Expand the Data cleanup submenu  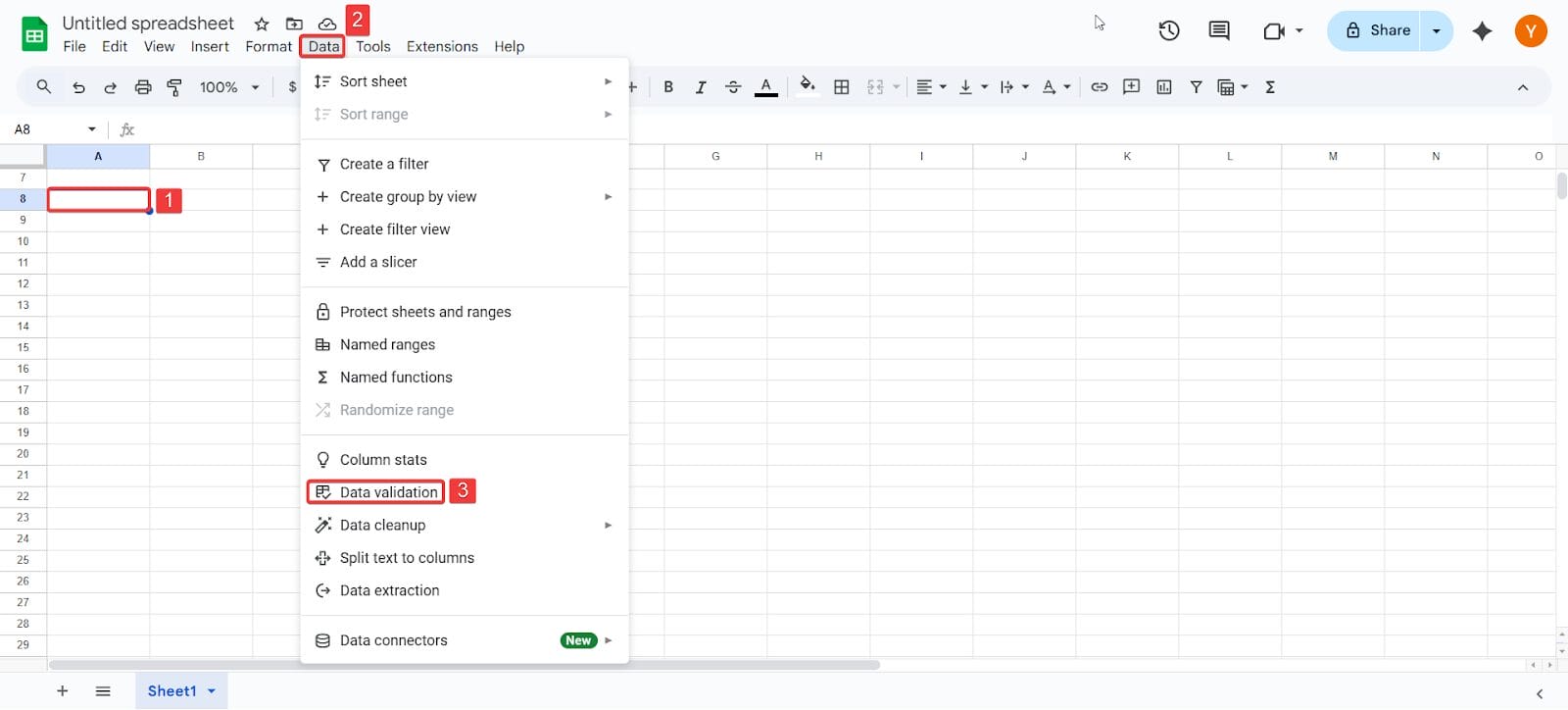click(465, 525)
